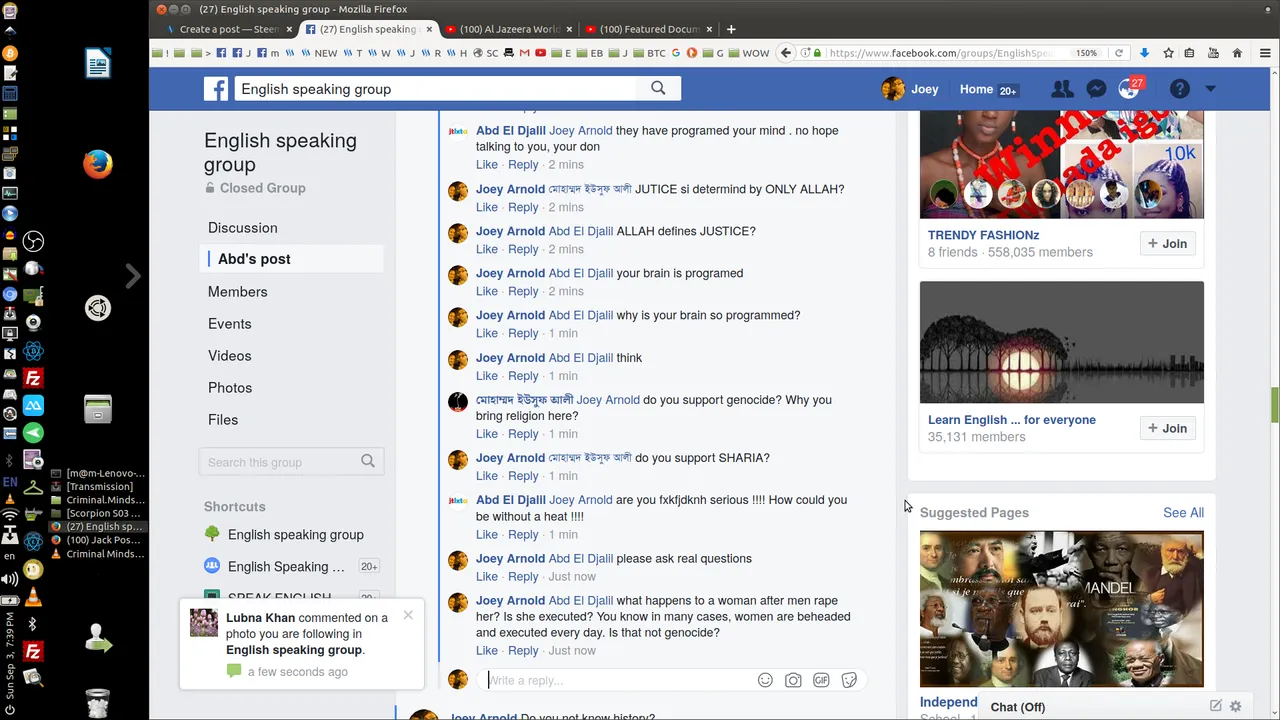Like 'please ask real questions' comment

coord(487,576)
